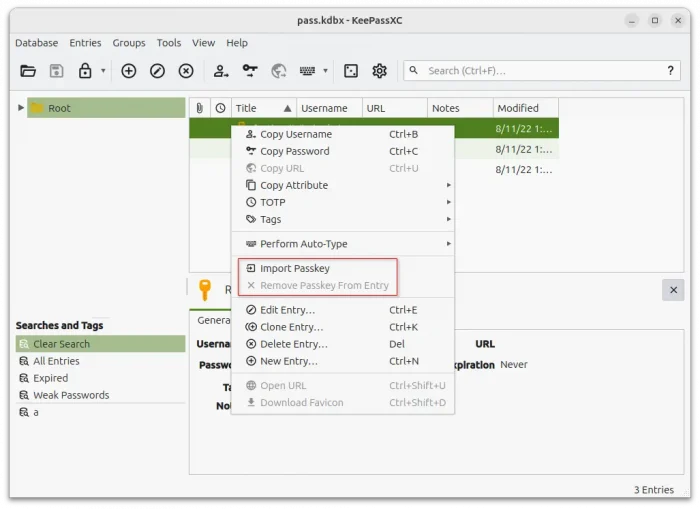Click the Edit Entry pencil toolbar icon
700x509 pixels.
157,71
